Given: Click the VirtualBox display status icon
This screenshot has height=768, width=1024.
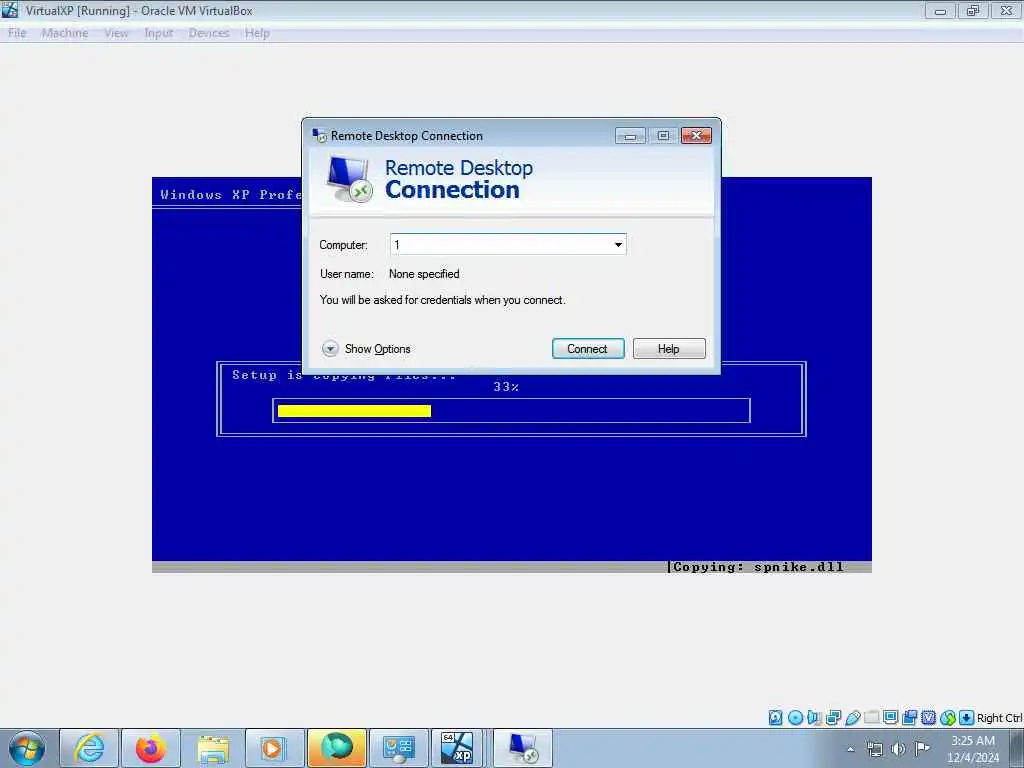Looking at the screenshot, I should click(890, 718).
